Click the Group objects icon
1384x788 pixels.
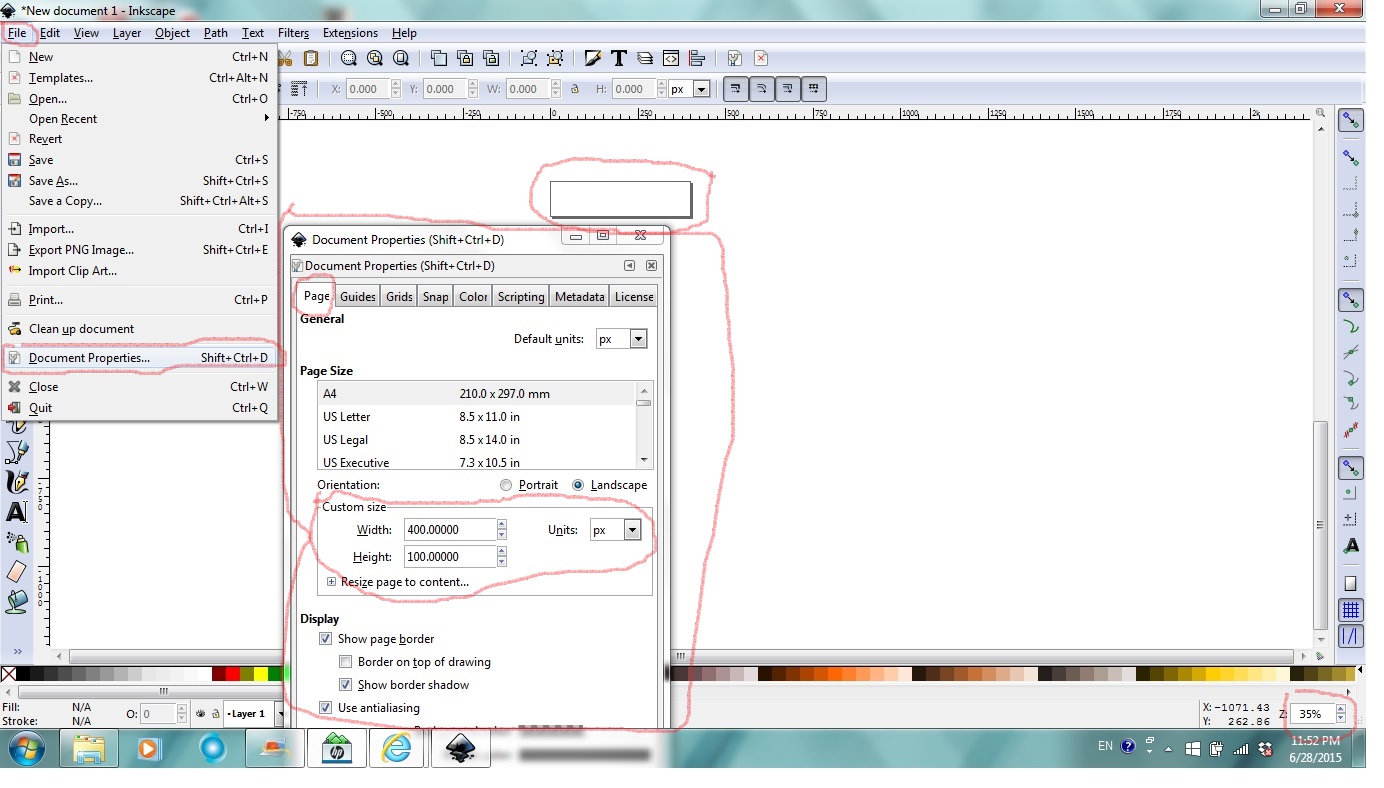(528, 58)
